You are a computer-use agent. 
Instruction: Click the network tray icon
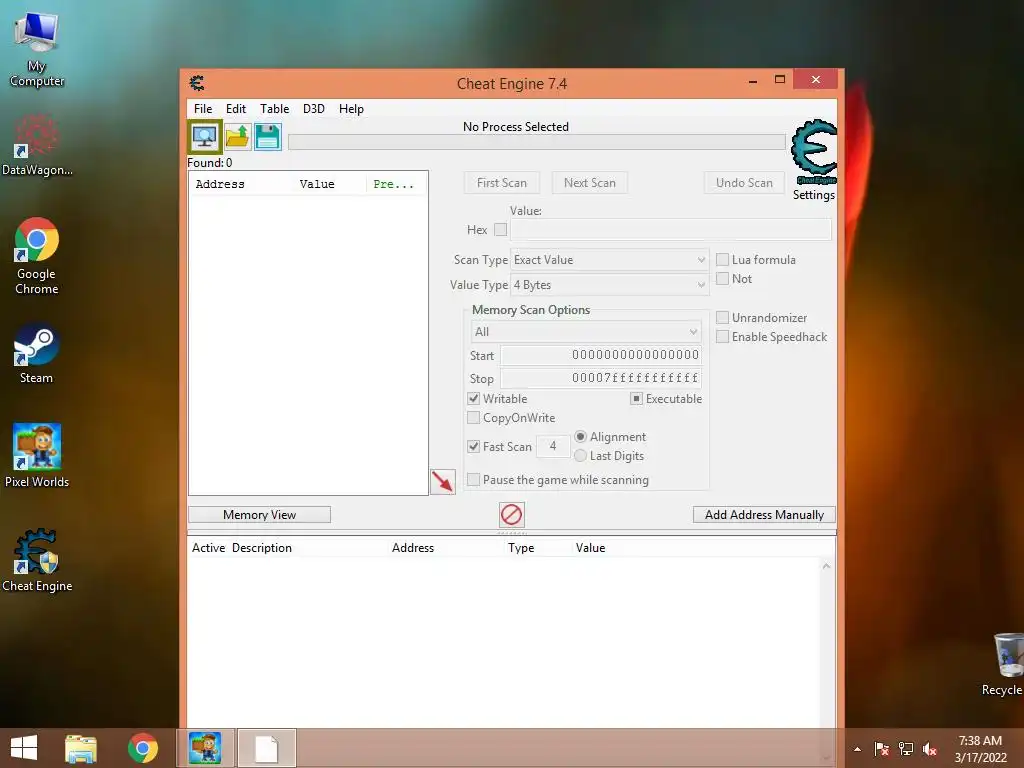pyautogui.click(x=906, y=749)
